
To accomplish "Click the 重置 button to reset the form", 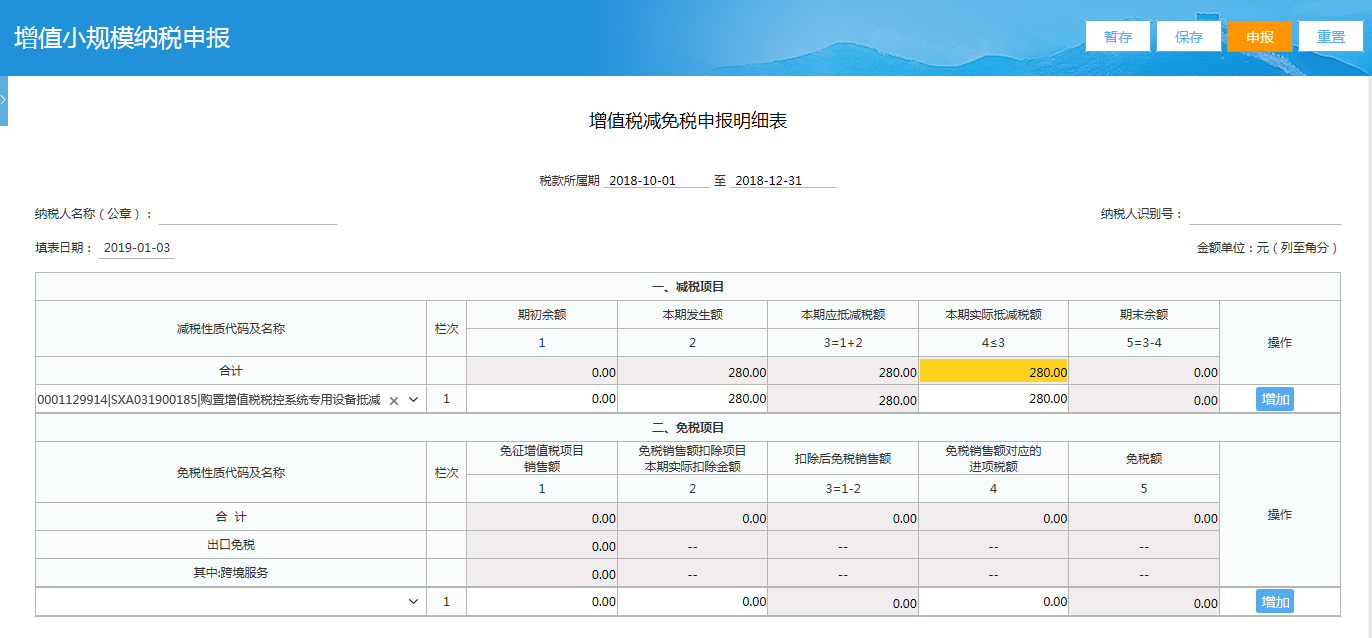I will 1332,36.
